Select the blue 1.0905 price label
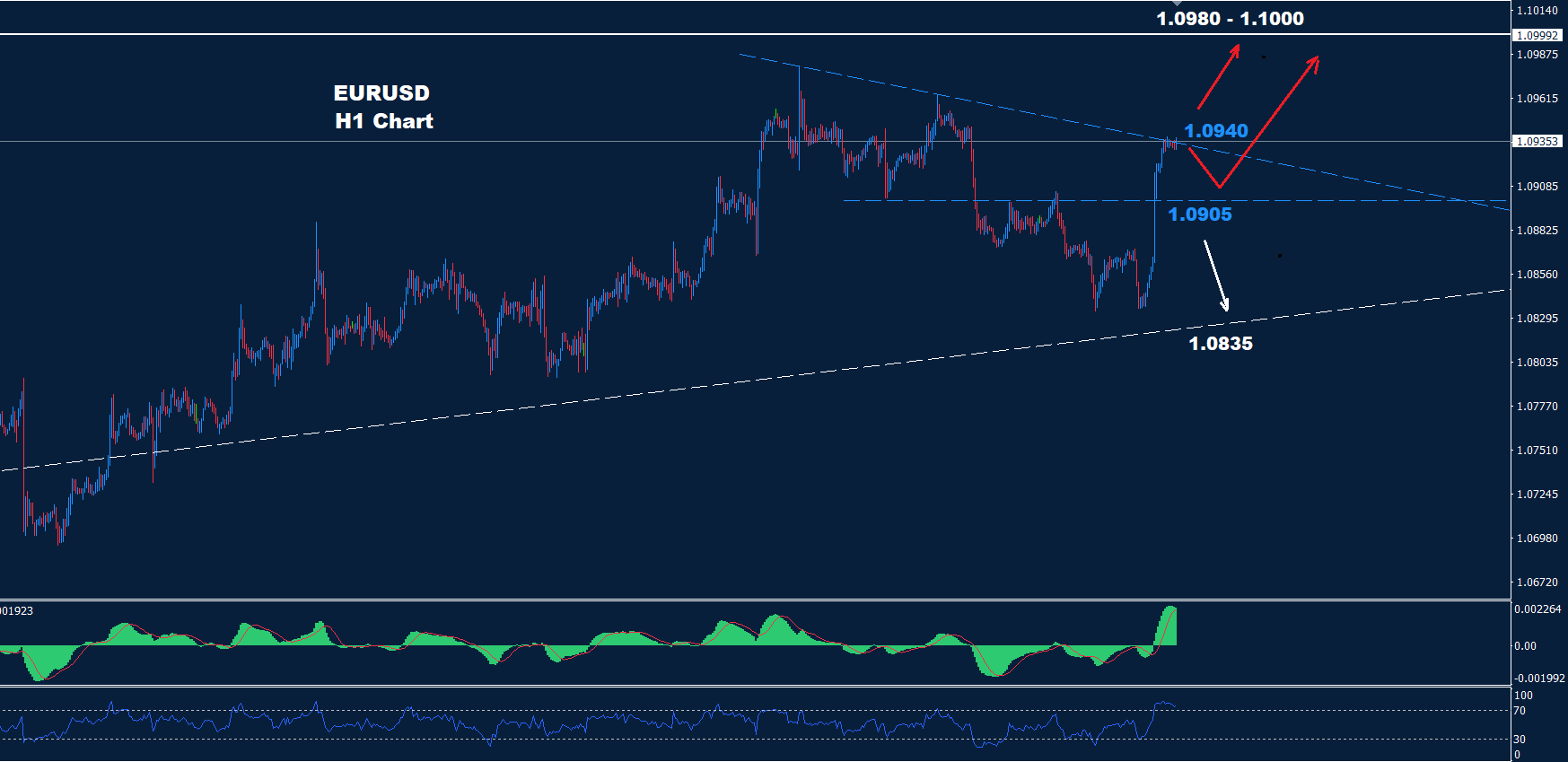Viewport: 1568px width, 762px height. tap(1199, 215)
